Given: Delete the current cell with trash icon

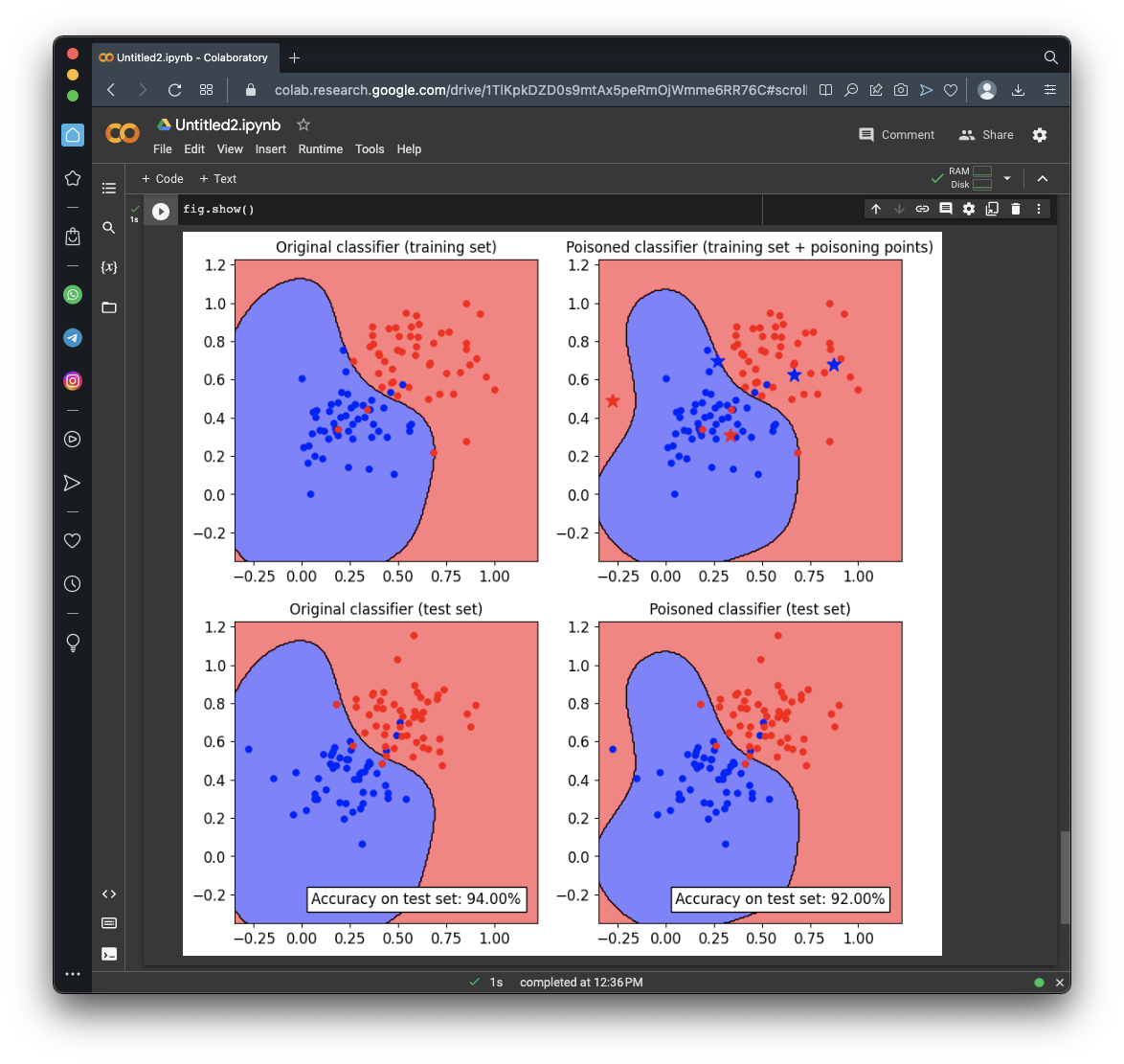Looking at the screenshot, I should click(x=1016, y=209).
